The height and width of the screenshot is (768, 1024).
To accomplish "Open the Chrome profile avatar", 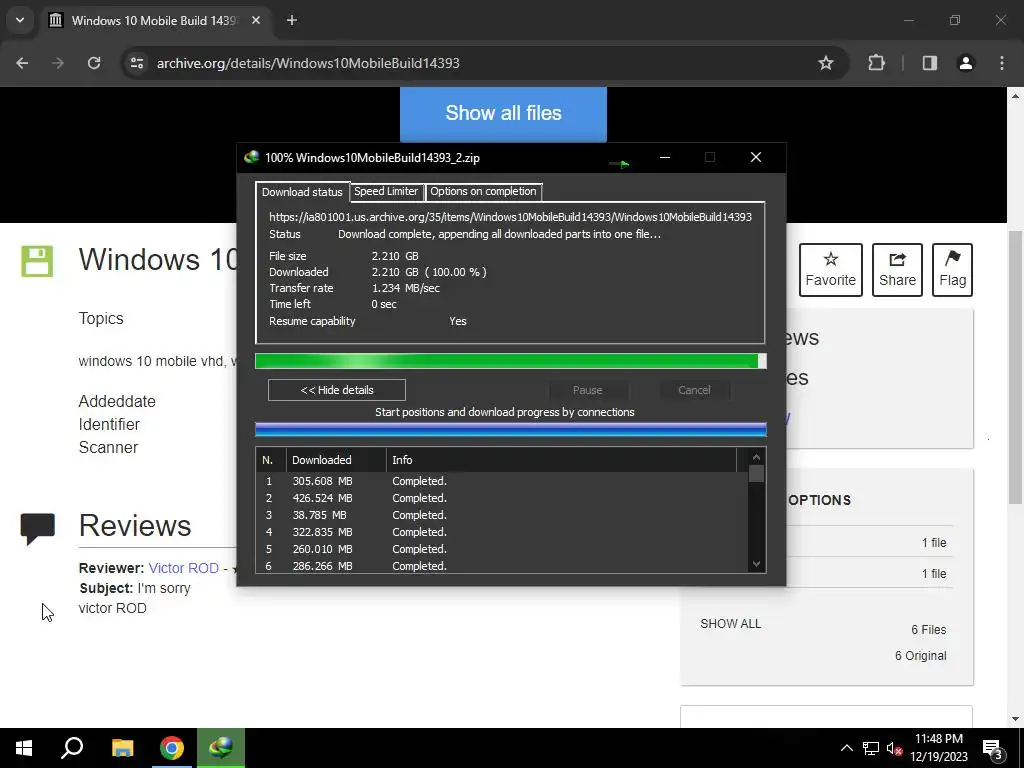I will click(965, 63).
